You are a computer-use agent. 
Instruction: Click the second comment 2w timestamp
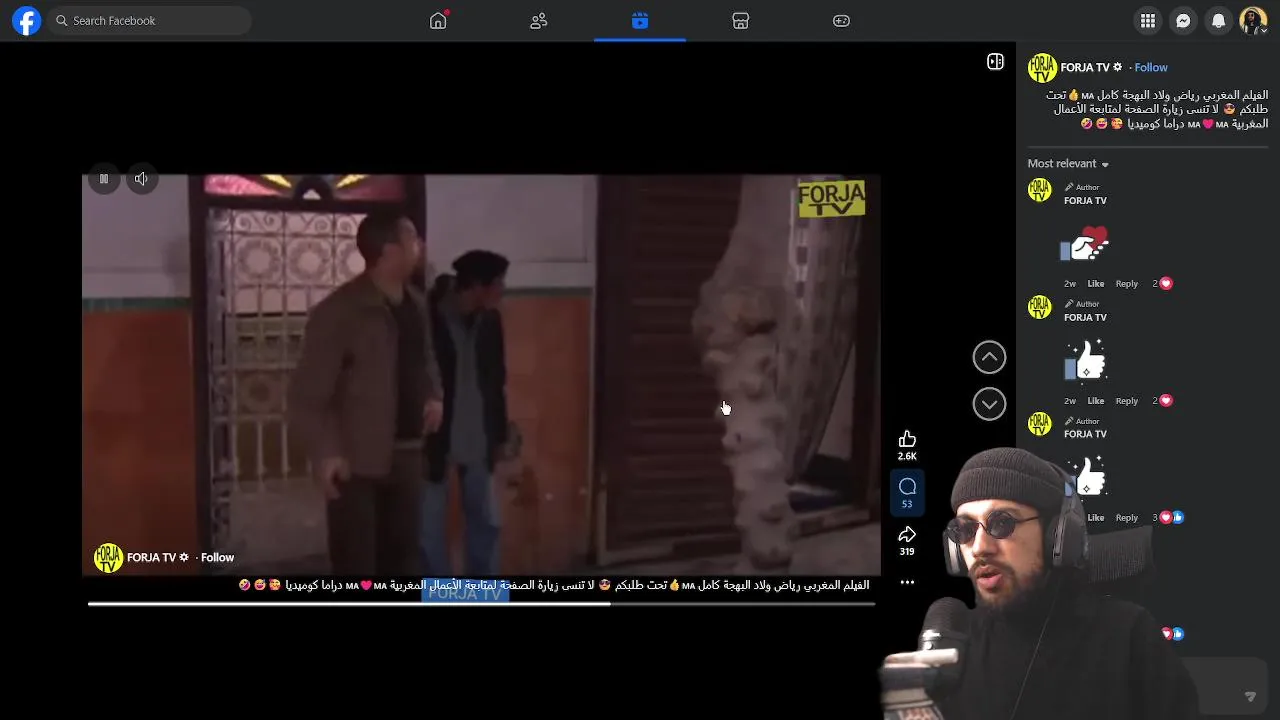pos(1070,401)
